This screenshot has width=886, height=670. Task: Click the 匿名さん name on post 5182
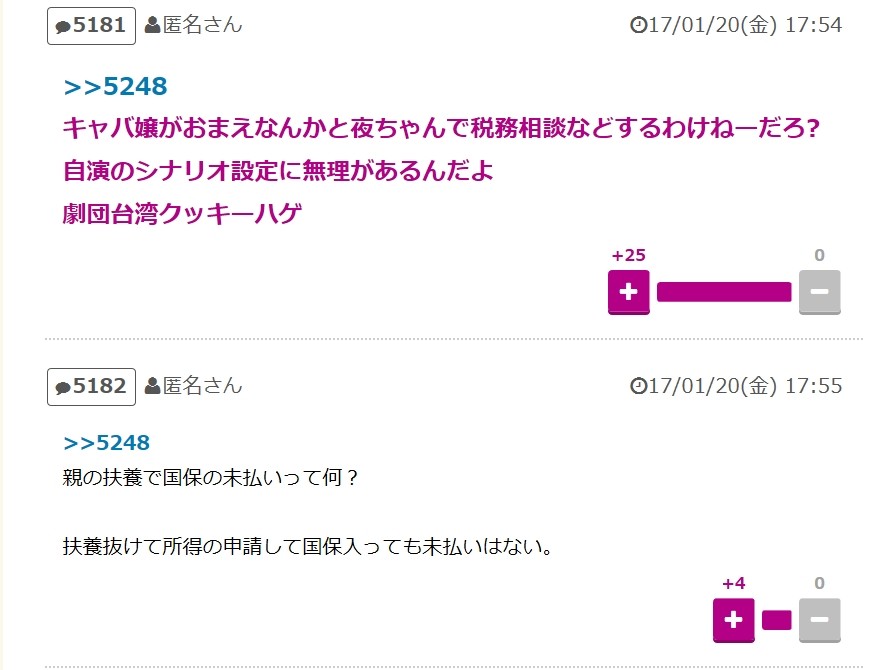(x=203, y=386)
